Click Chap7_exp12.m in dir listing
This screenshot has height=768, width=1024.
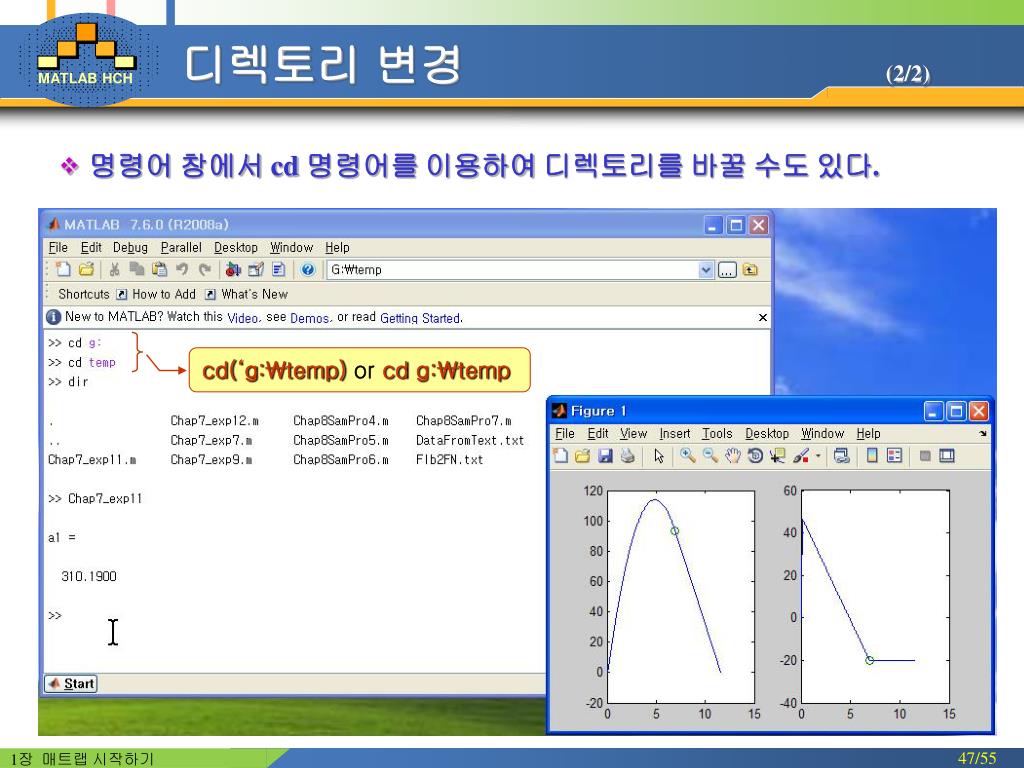point(214,421)
